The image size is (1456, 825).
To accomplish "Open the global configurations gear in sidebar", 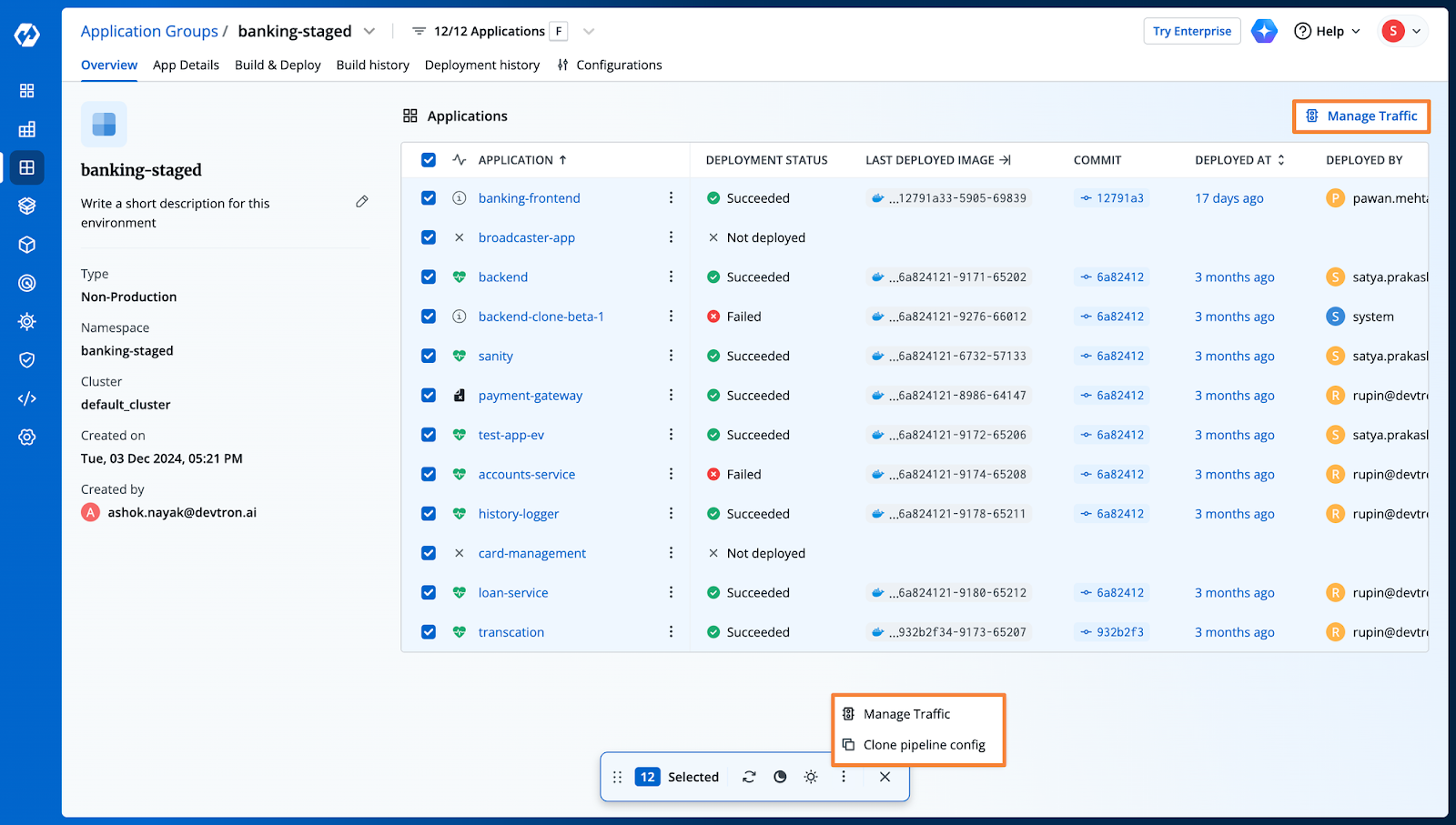I will point(27,437).
